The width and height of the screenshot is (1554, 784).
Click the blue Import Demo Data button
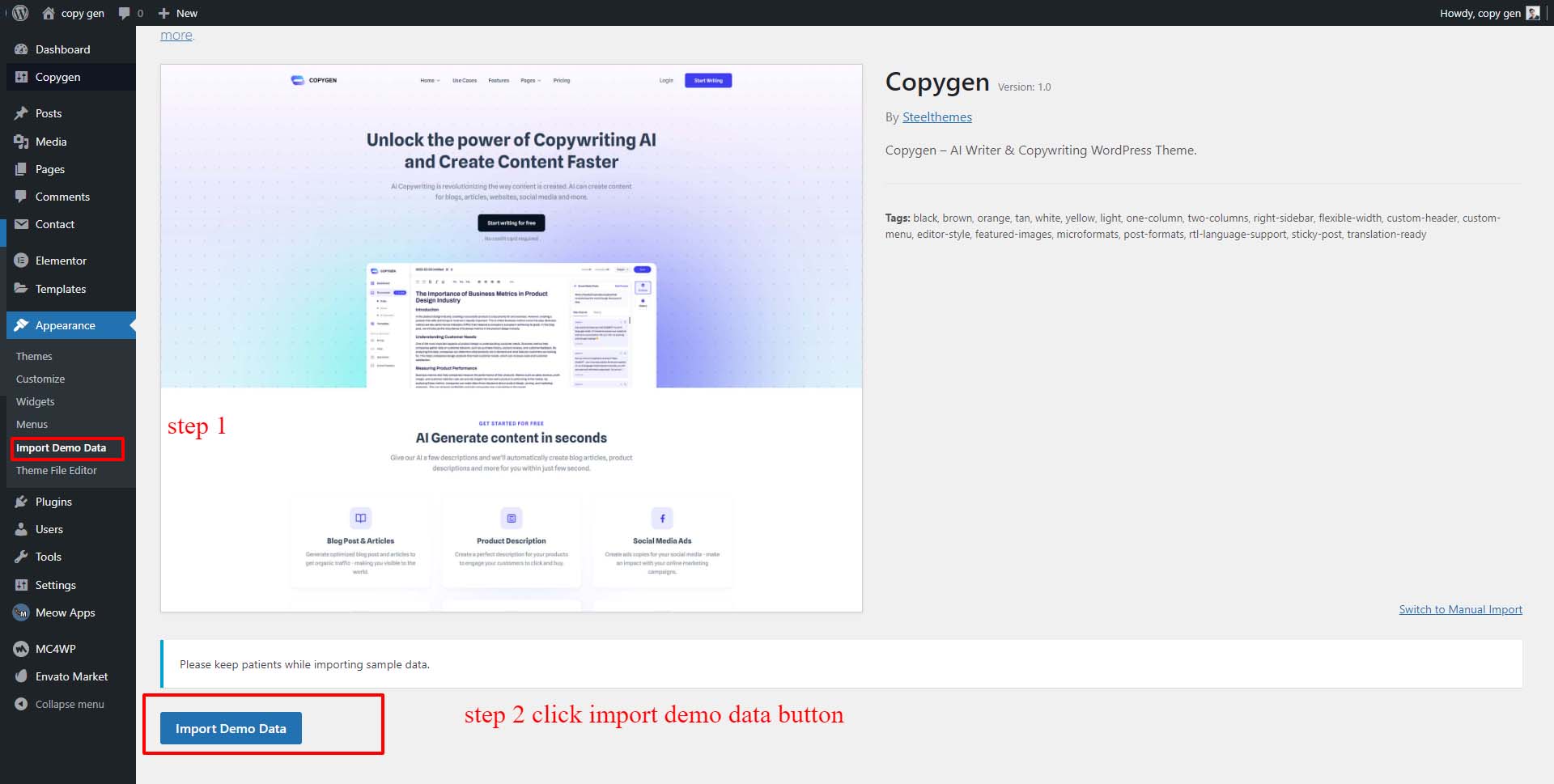coord(231,728)
